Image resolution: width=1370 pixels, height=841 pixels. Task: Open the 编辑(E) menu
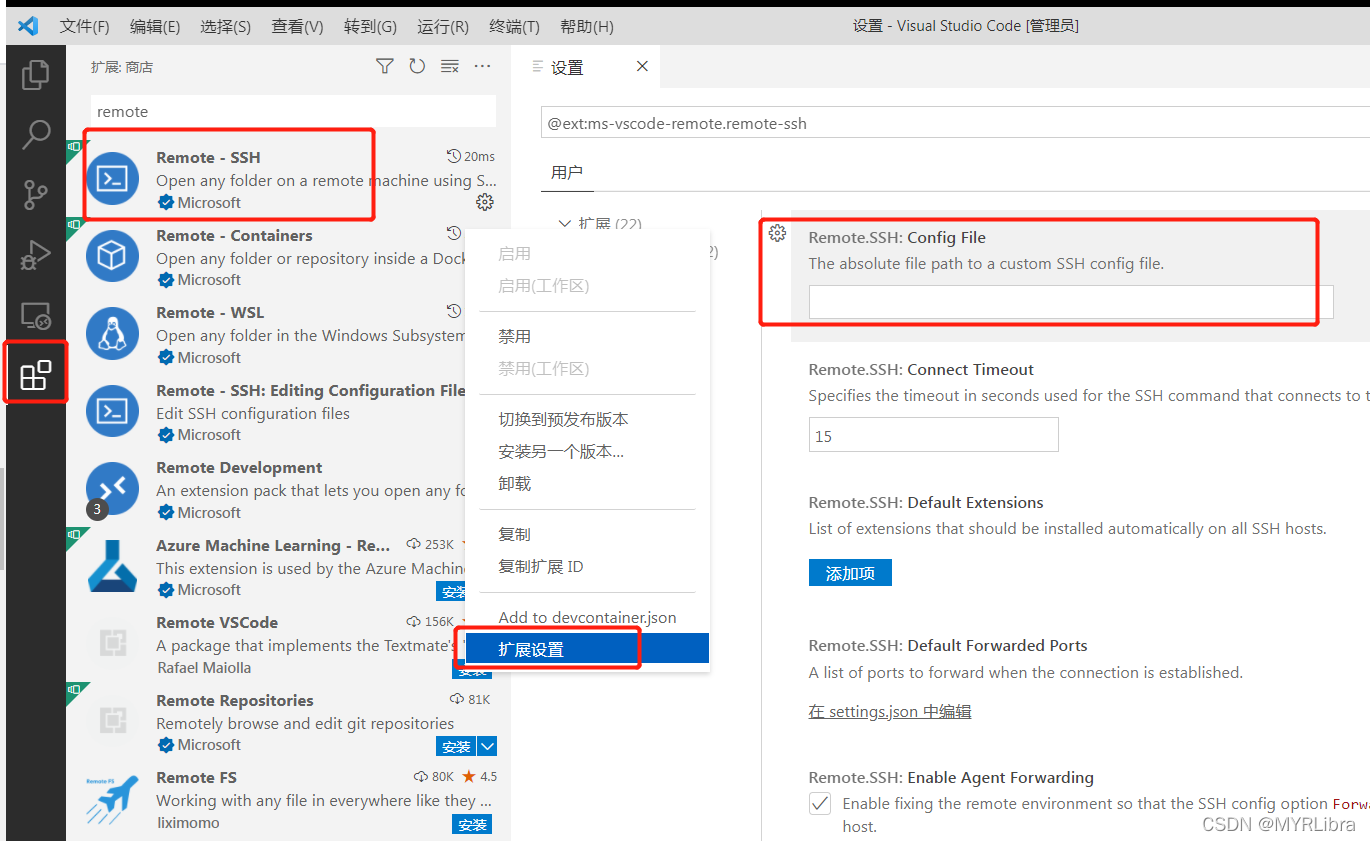(x=155, y=26)
